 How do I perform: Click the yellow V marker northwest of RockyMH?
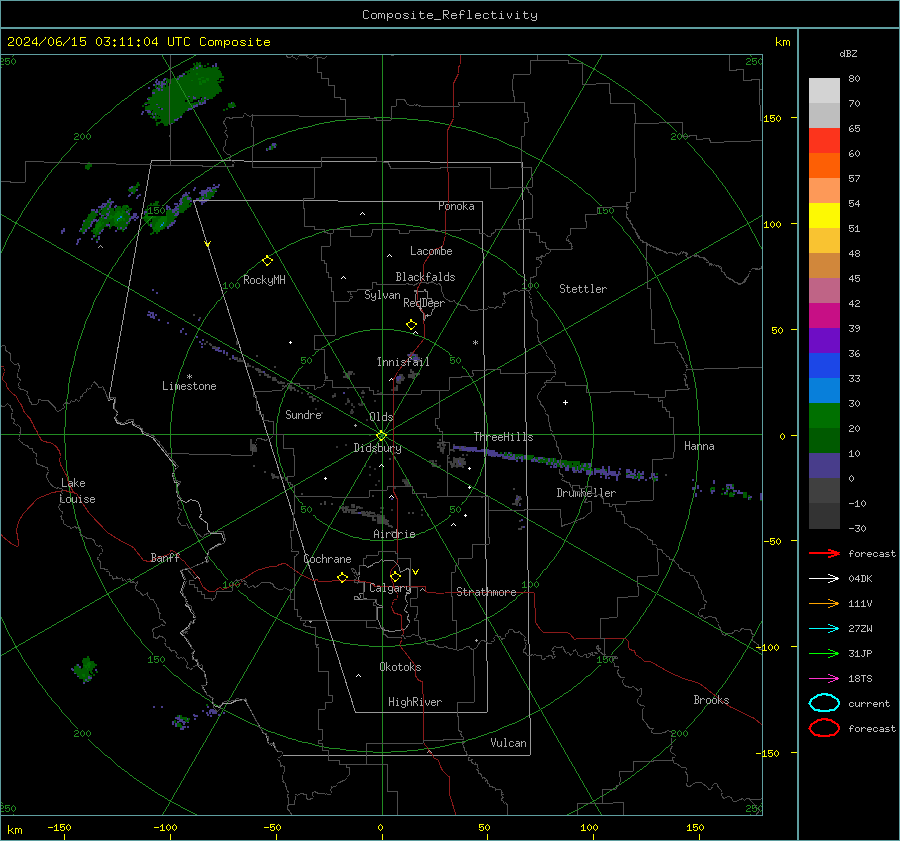(x=208, y=244)
